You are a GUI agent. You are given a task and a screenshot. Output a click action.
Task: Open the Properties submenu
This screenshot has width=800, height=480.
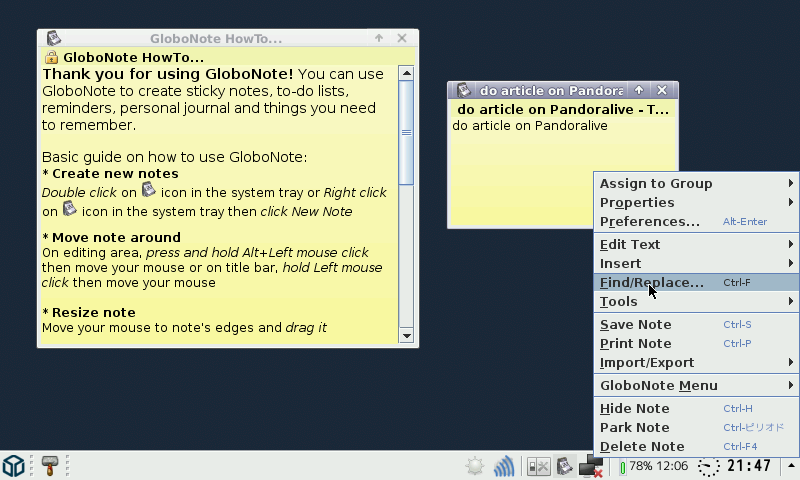coord(697,203)
